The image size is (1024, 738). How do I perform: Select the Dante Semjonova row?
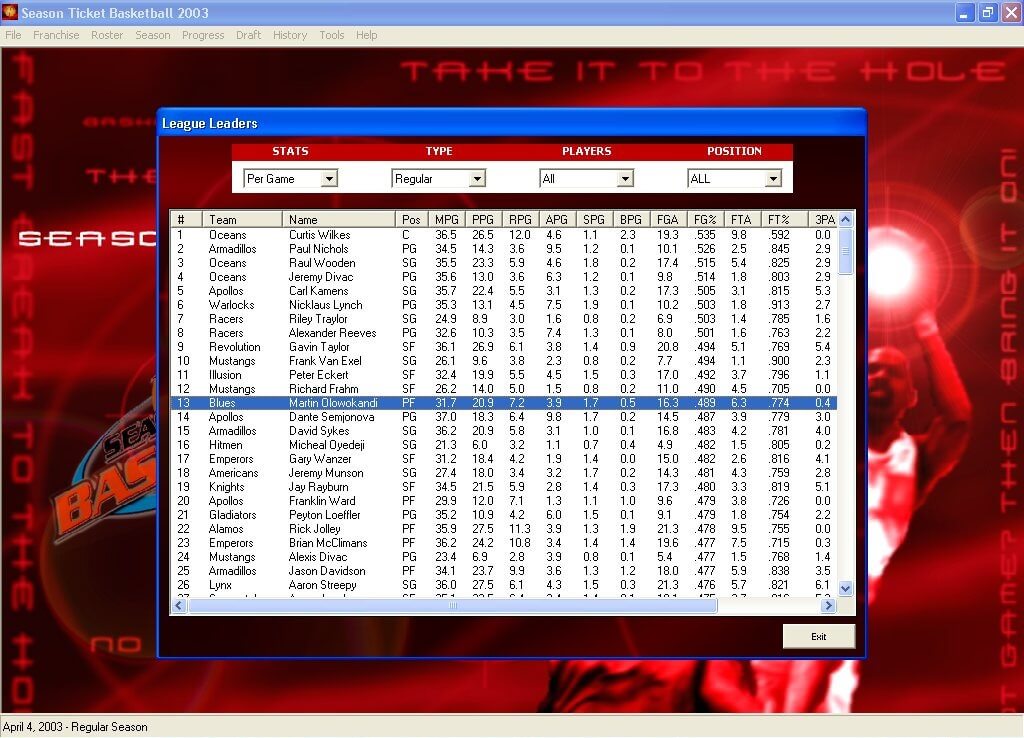point(504,417)
